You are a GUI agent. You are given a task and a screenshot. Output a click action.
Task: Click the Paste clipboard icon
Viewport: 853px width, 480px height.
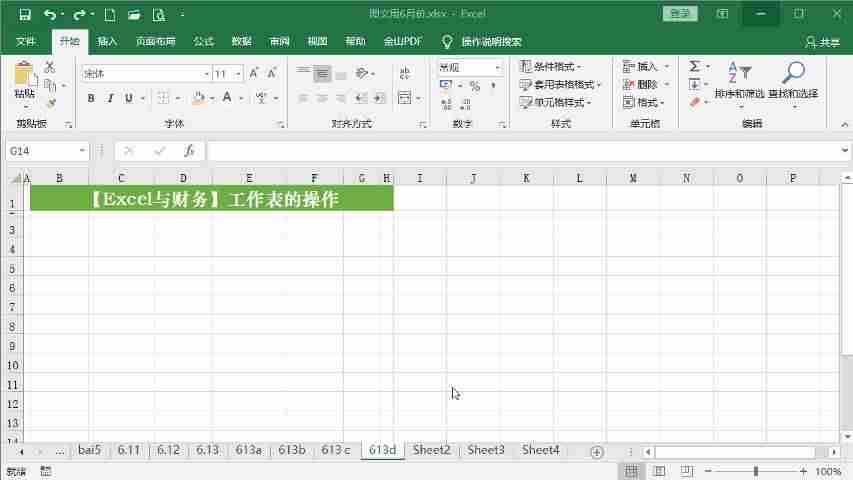point(24,75)
